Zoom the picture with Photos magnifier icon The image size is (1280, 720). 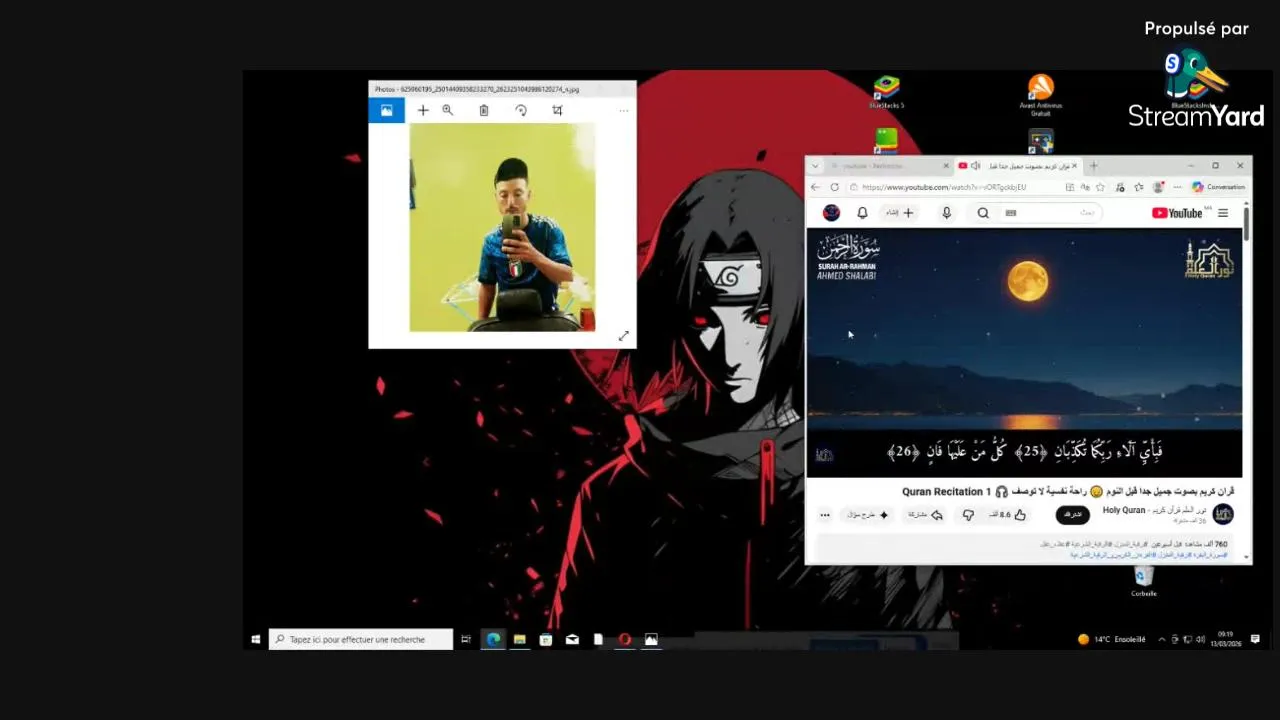tap(448, 110)
